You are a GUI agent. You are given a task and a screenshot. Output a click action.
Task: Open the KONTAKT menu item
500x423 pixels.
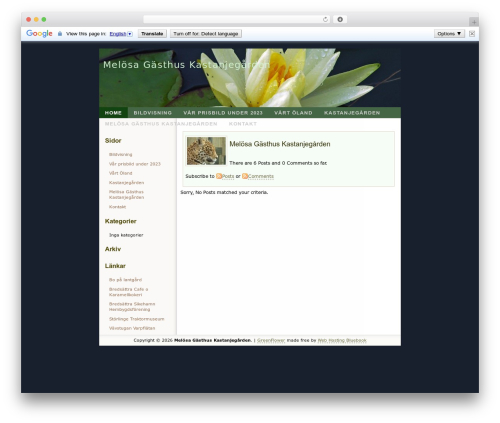point(243,124)
